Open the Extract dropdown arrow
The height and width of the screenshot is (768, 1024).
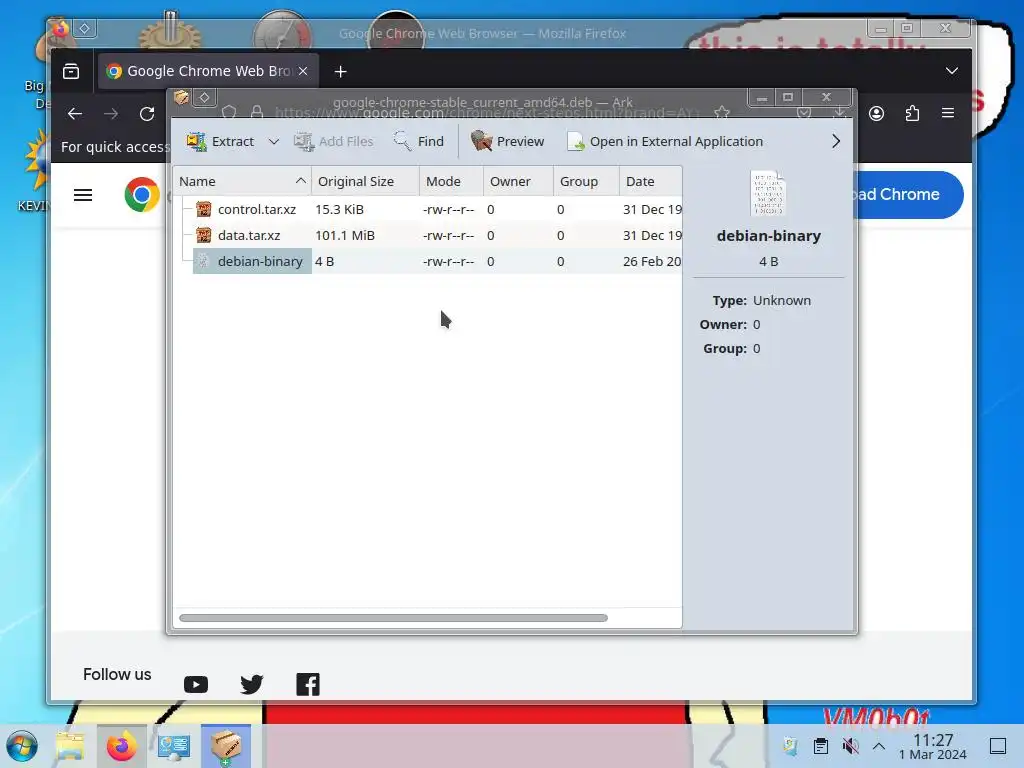274,141
